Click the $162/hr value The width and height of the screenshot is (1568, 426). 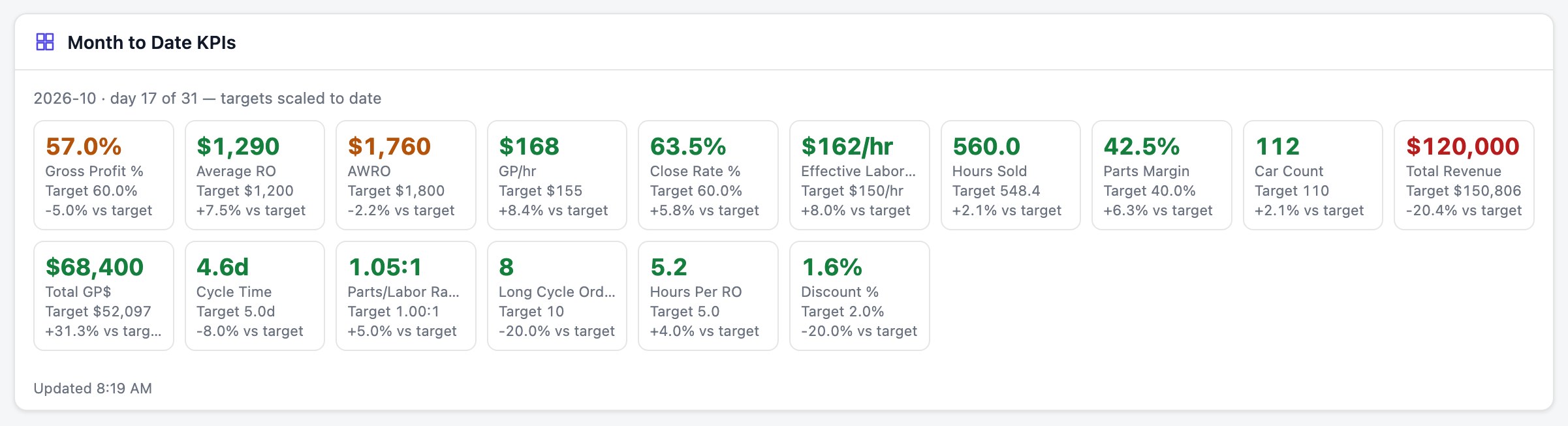click(x=847, y=146)
